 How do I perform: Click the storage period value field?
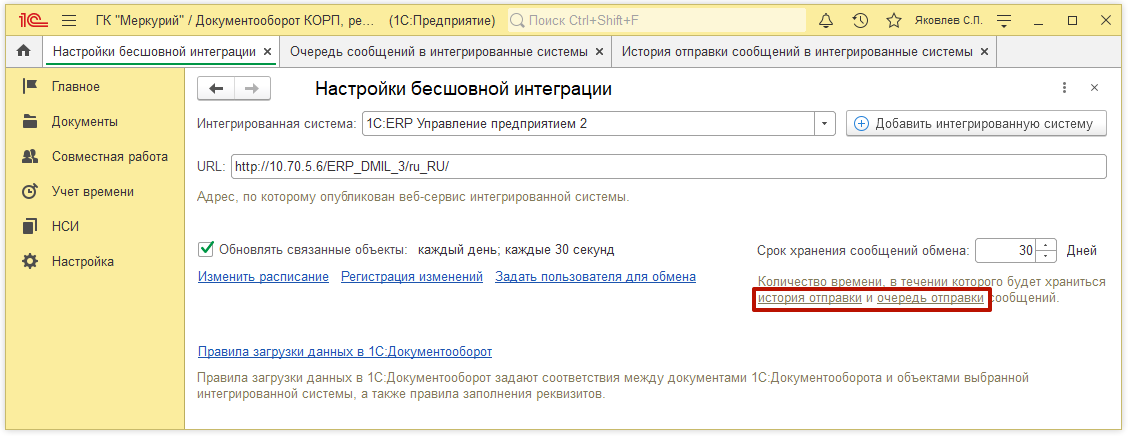[x=1006, y=250]
